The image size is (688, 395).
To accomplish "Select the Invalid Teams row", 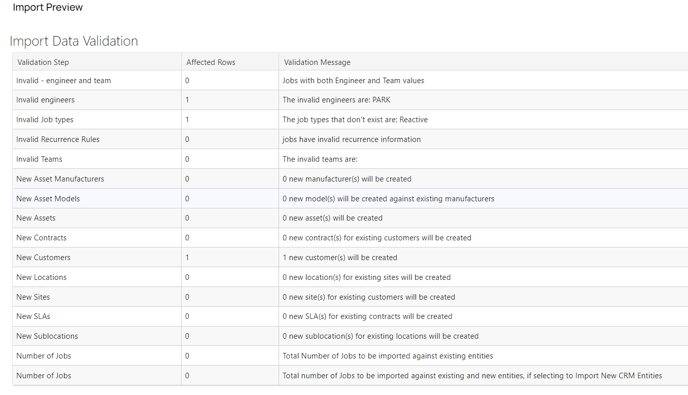I will click(350, 159).
